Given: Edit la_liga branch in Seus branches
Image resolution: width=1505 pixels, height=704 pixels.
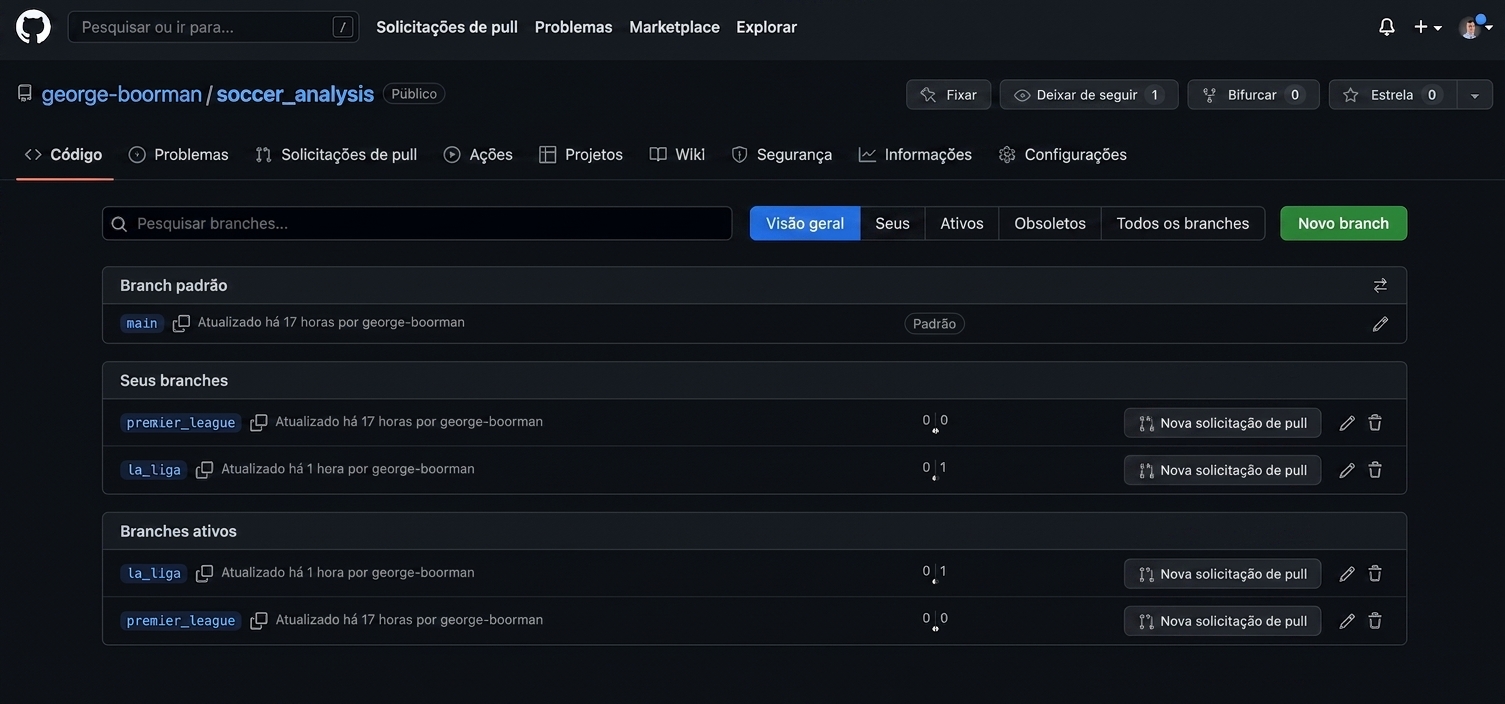Looking at the screenshot, I should tap(1347, 470).
